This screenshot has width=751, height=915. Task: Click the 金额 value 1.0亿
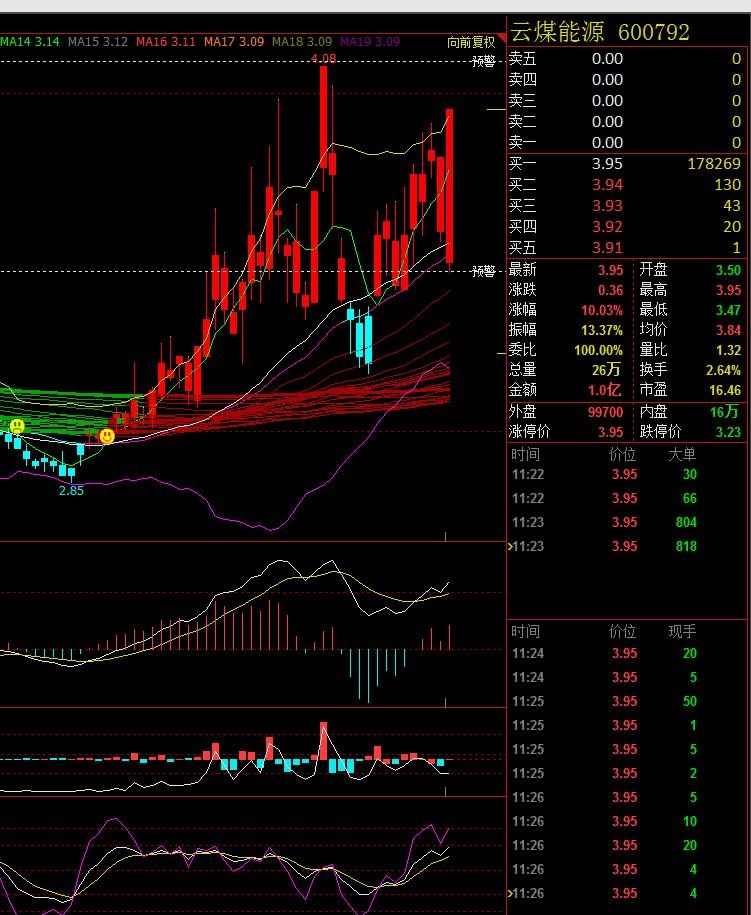pos(605,390)
